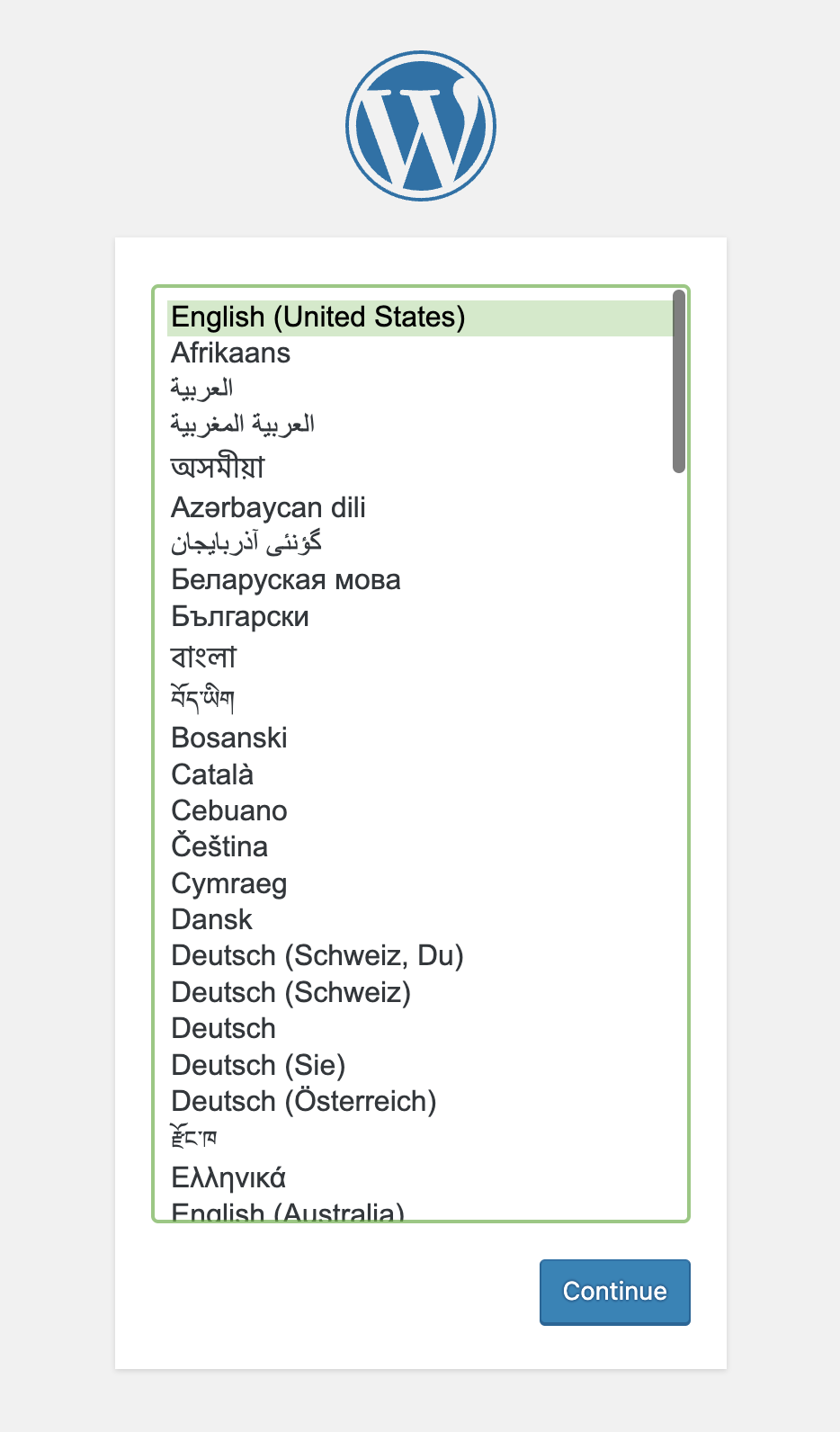Select Български language option
This screenshot has height=1432, width=840.
(x=240, y=617)
